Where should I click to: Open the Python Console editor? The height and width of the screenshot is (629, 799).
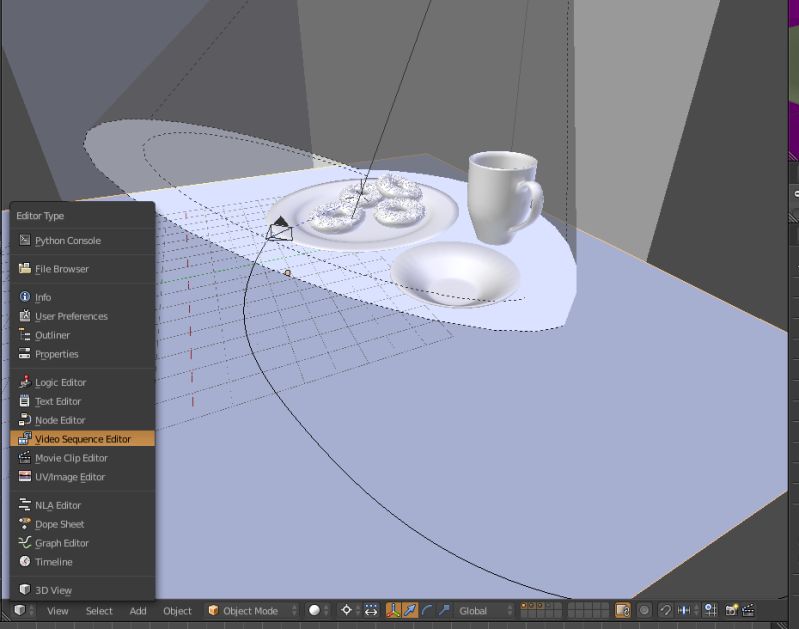tap(82, 241)
